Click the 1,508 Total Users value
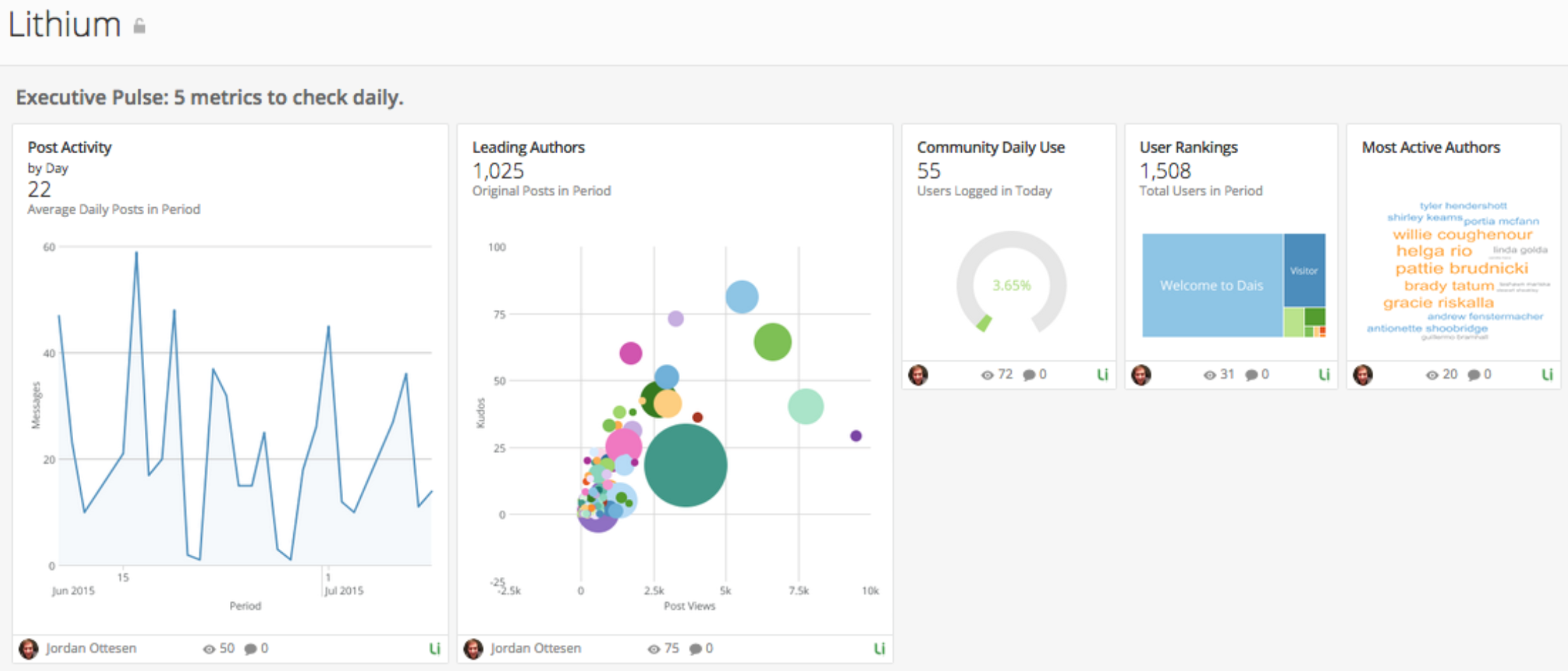 pos(1165,171)
